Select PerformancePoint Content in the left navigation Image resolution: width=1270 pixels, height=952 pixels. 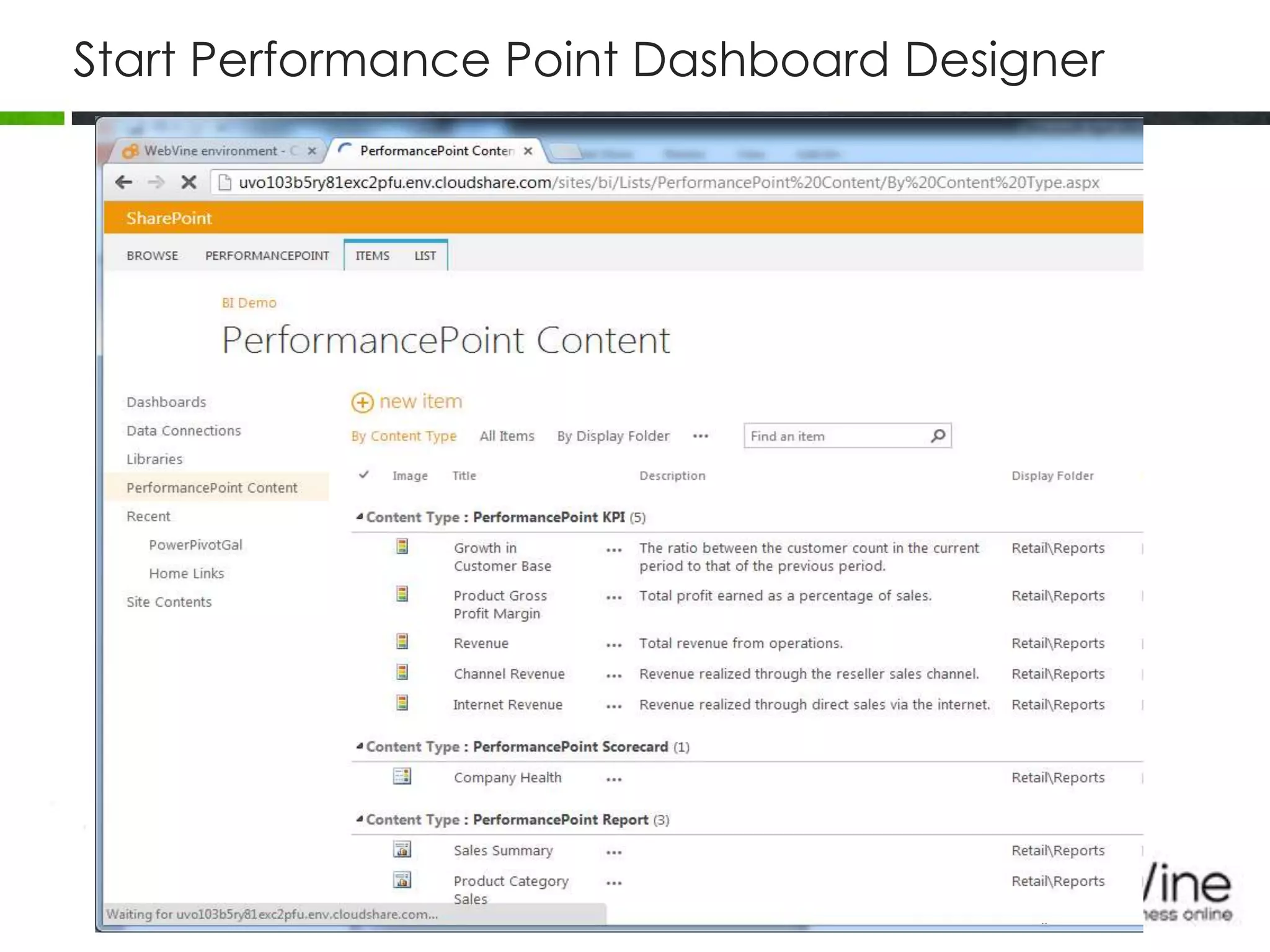212,488
